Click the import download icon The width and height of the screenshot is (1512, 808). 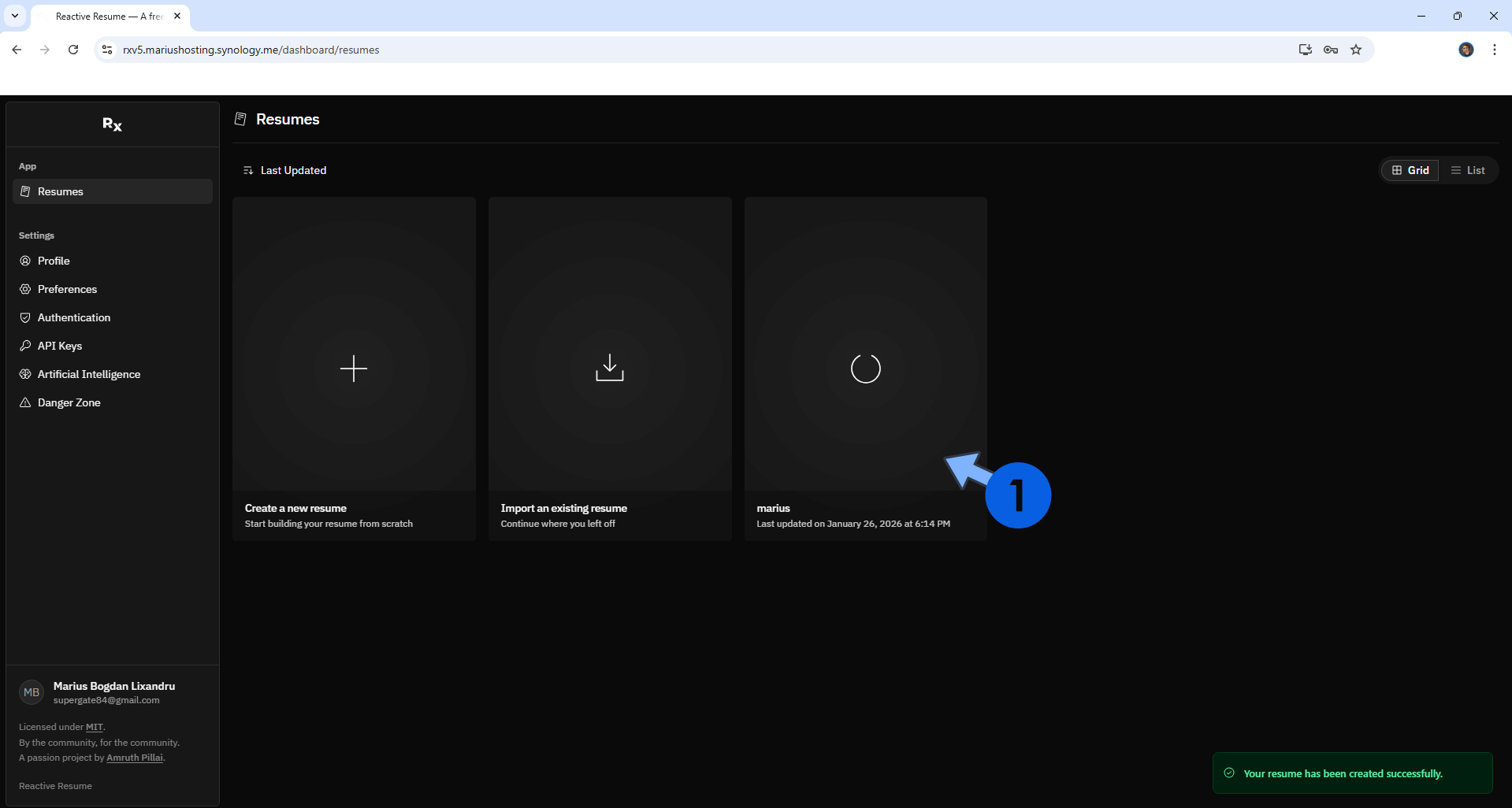(610, 368)
